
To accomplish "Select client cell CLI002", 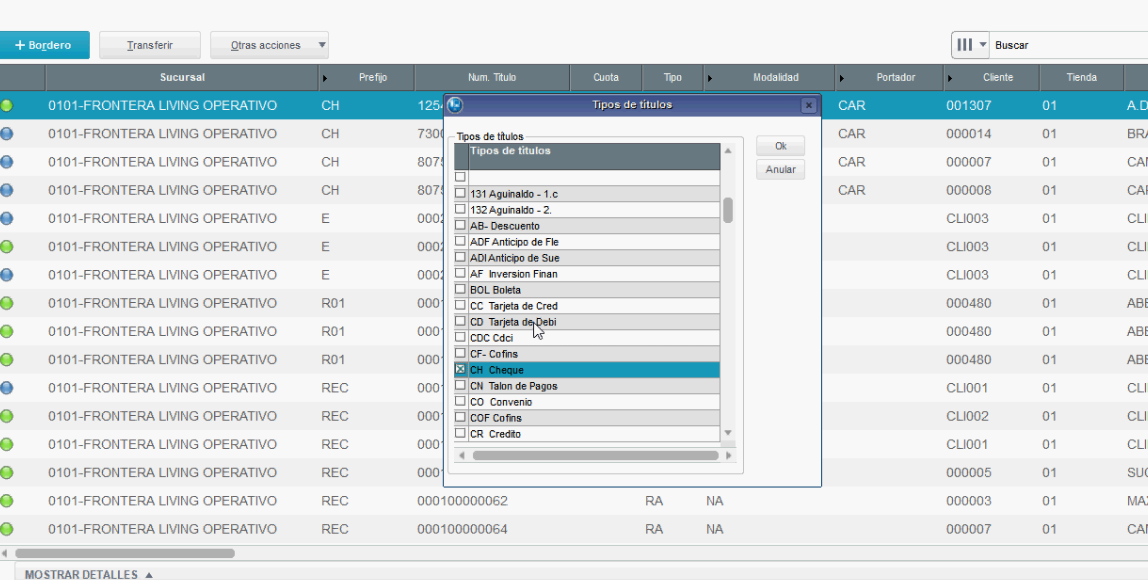I will tap(967, 416).
